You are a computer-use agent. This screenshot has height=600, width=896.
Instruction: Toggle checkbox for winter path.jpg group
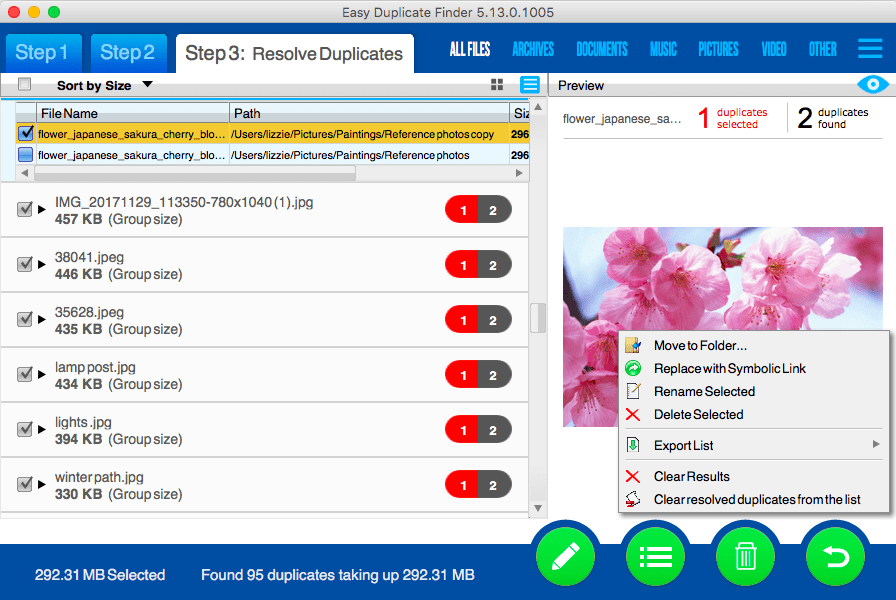pos(25,484)
